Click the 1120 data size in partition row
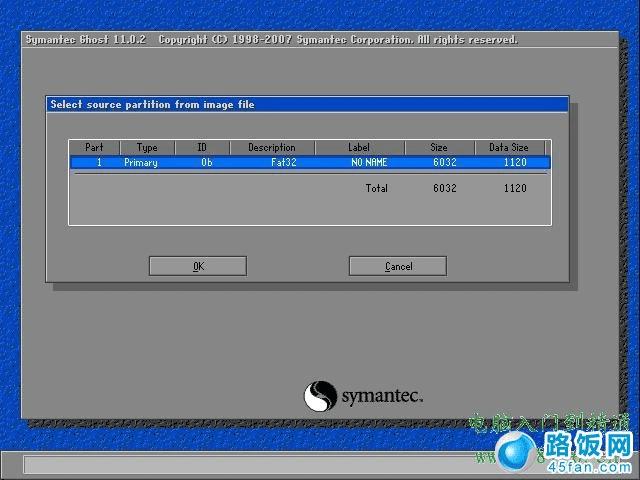This screenshot has height=480, width=640. 515,162
